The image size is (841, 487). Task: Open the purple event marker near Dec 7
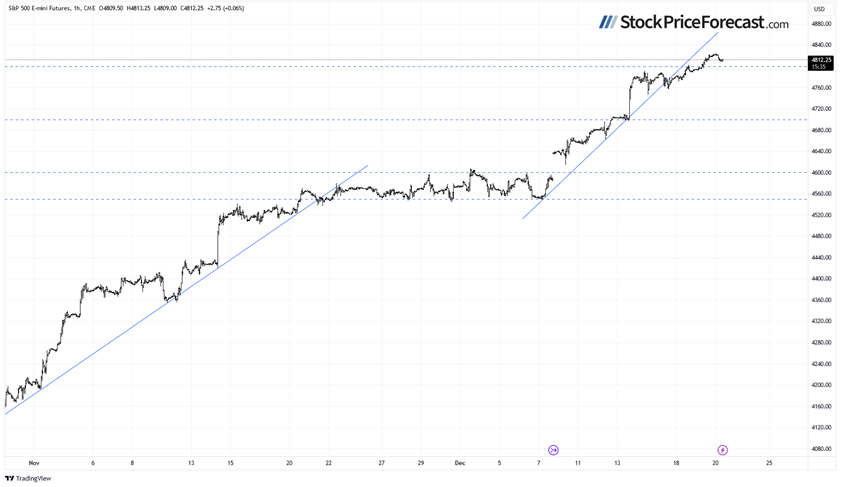pos(553,451)
